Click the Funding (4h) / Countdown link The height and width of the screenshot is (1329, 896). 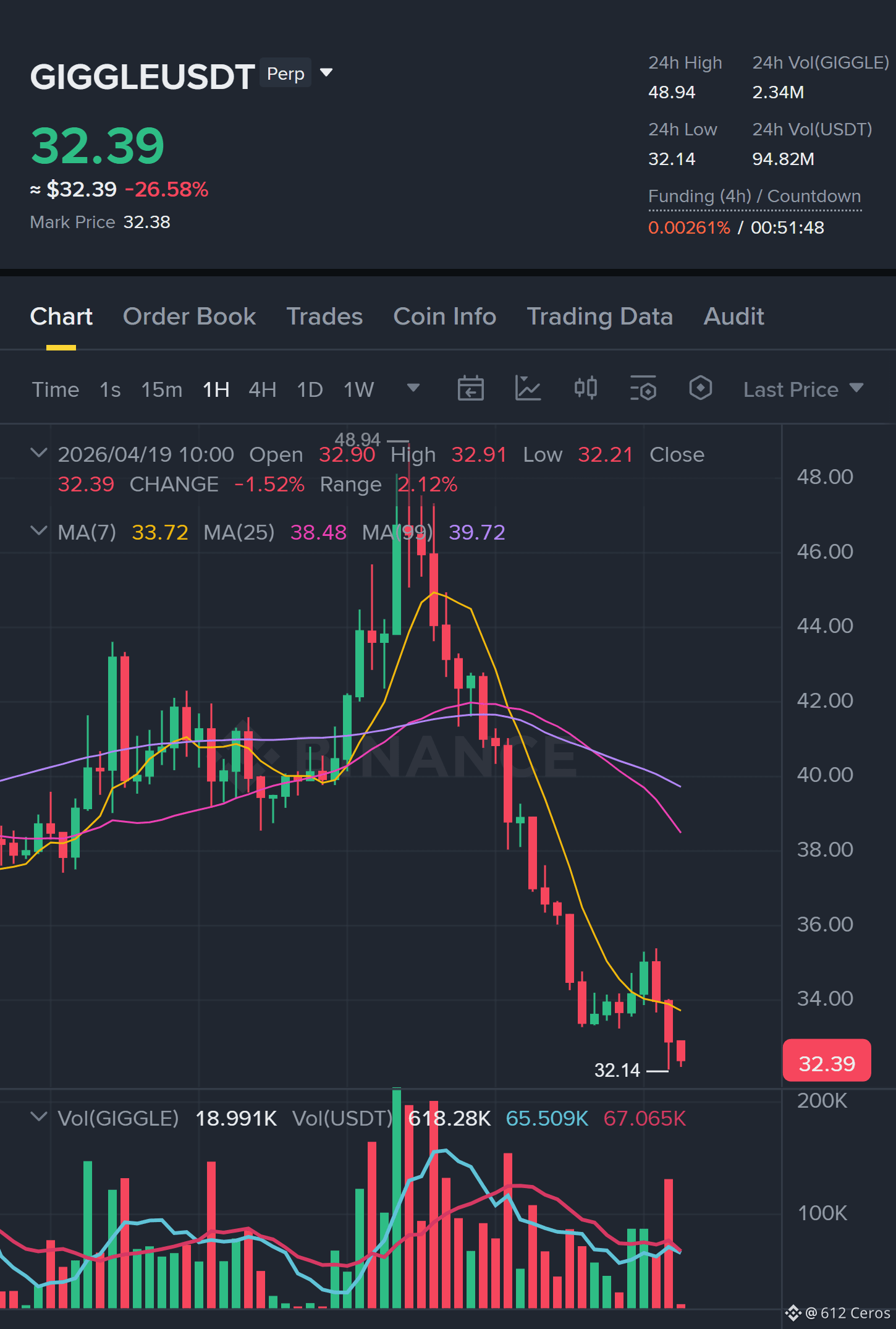(754, 197)
